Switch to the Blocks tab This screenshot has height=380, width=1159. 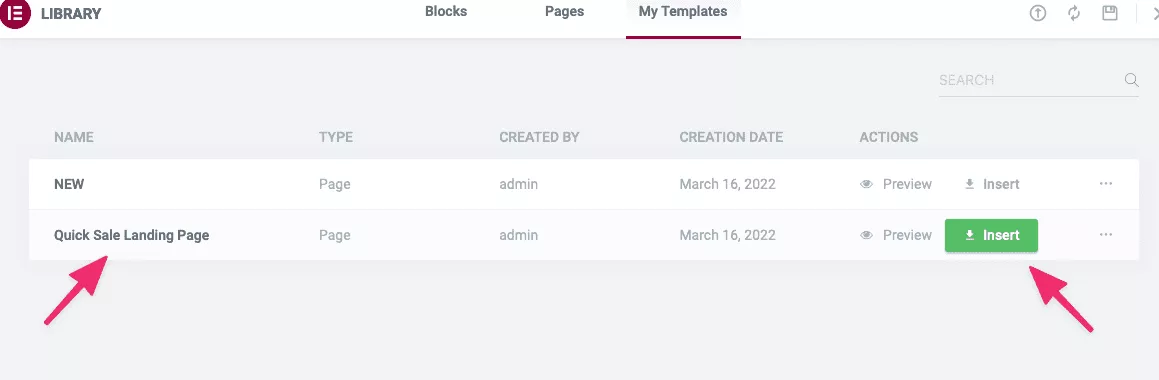pos(446,12)
